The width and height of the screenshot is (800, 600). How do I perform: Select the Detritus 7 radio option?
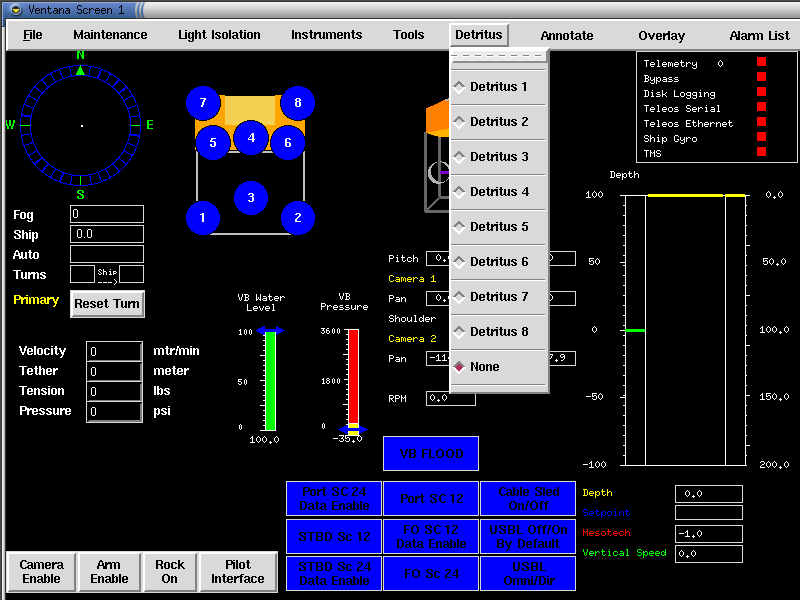tap(498, 297)
